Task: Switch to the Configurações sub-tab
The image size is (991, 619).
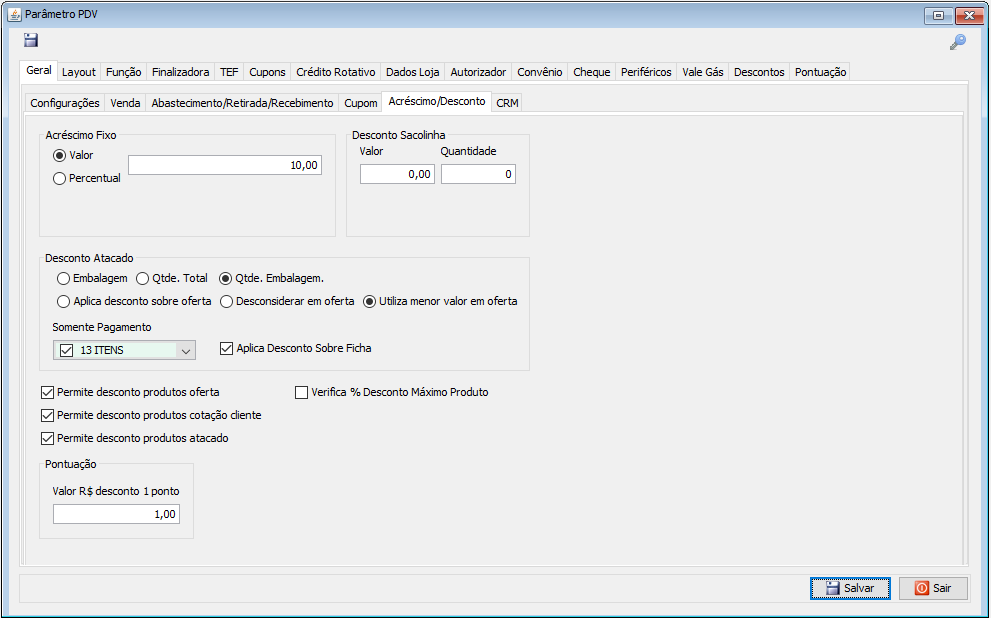Action: 65,103
